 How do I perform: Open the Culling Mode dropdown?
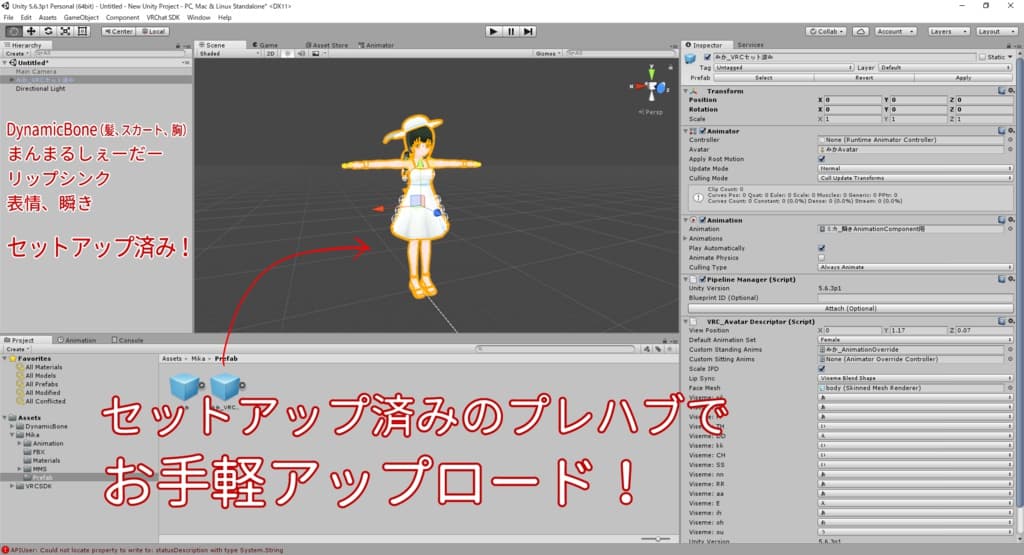click(910, 178)
